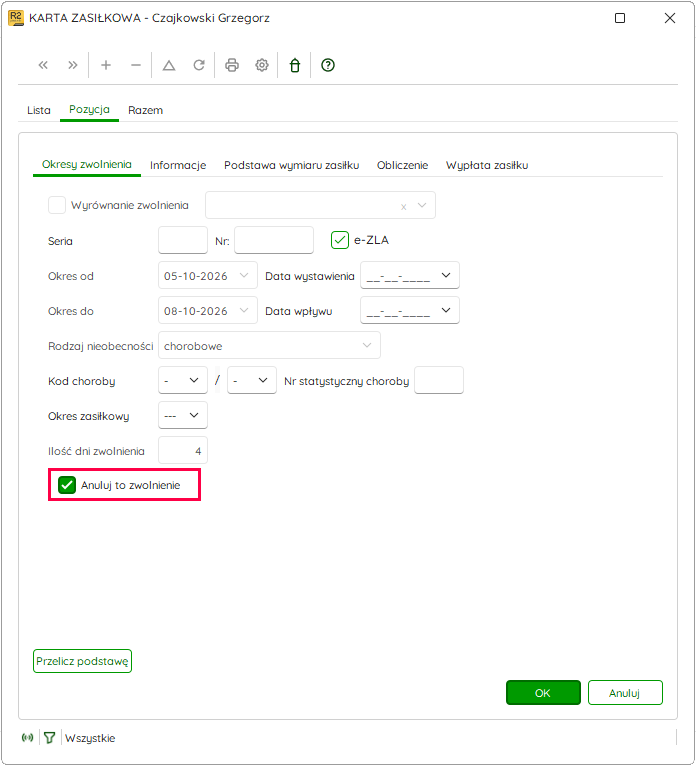Click the filter funnel icon in status bar
The height and width of the screenshot is (767, 696).
[x=49, y=737]
